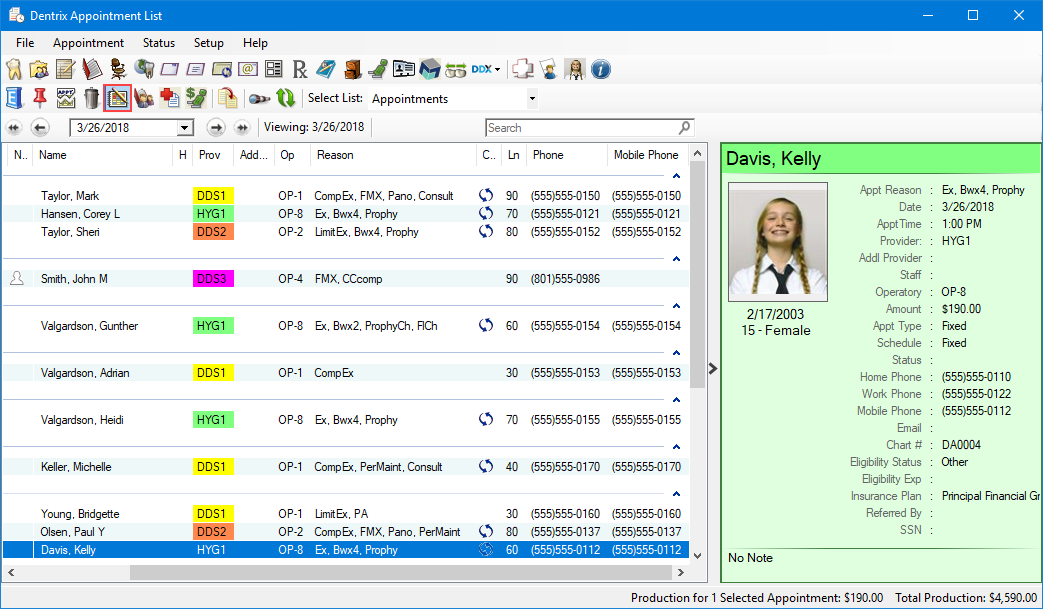1043x609 pixels.
Task: Click the green refresh arrows icon
Action: coord(285,97)
